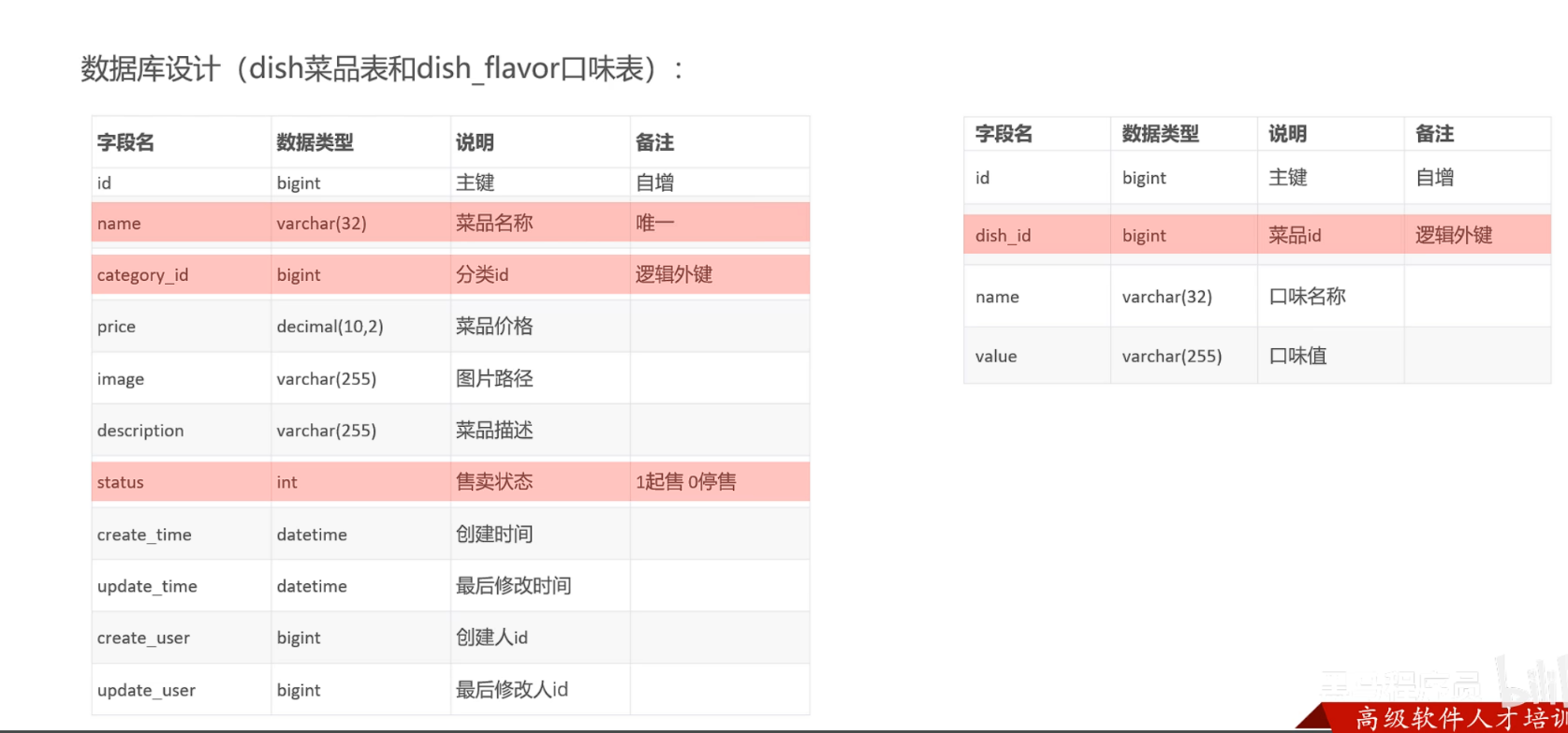Select the 逻辑外键 remark in the flavor table
Image resolution: width=1568 pixels, height=733 pixels.
pyautogui.click(x=1453, y=236)
